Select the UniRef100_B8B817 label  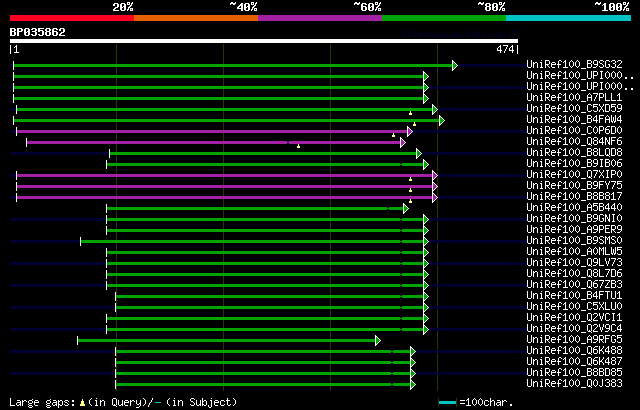[x=574, y=197]
